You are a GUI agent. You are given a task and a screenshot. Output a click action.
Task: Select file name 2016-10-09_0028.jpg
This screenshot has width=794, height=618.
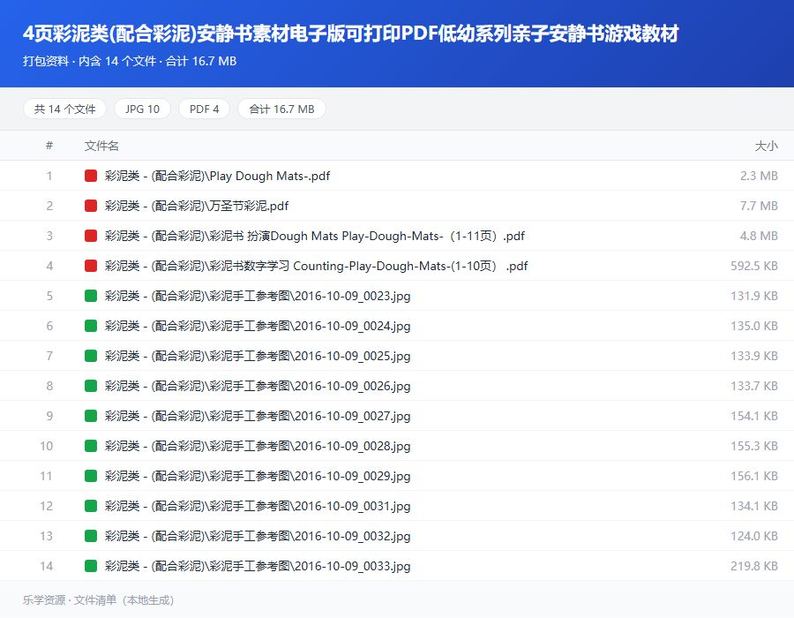click(x=257, y=446)
